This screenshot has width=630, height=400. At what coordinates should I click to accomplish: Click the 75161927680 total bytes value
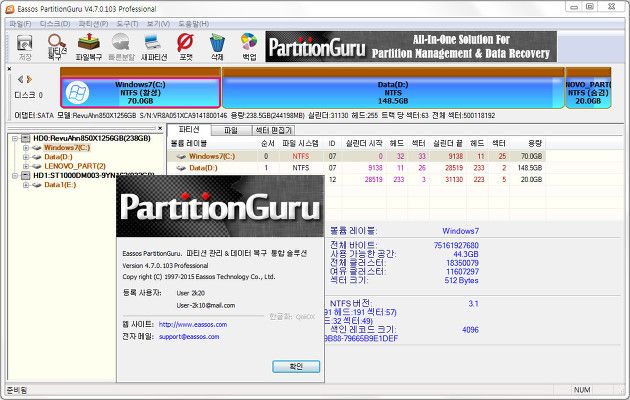pyautogui.click(x=456, y=245)
